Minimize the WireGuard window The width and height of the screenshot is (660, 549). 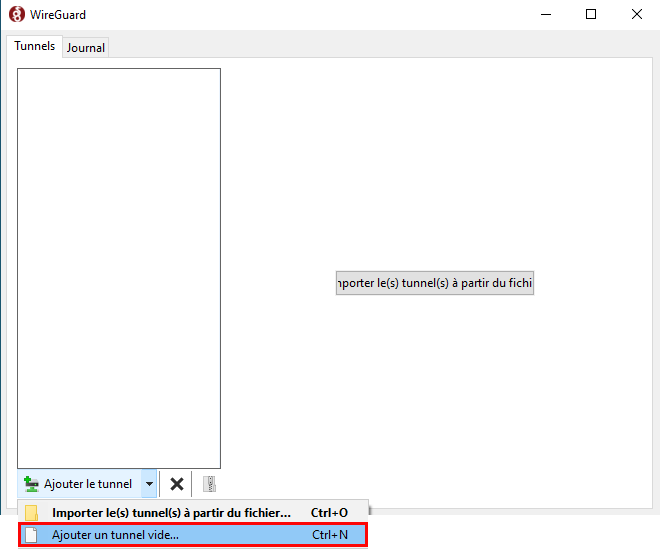(x=546, y=14)
